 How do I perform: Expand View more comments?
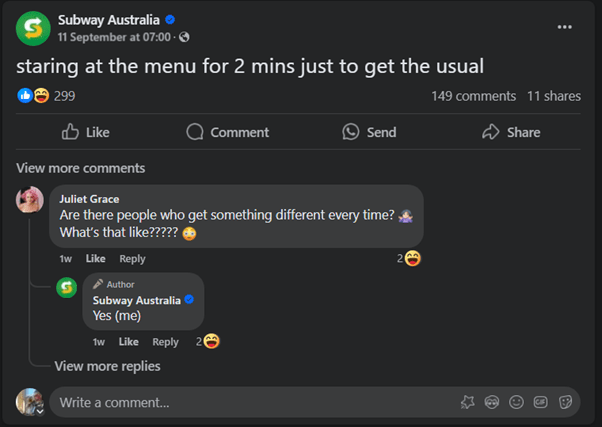coord(80,168)
